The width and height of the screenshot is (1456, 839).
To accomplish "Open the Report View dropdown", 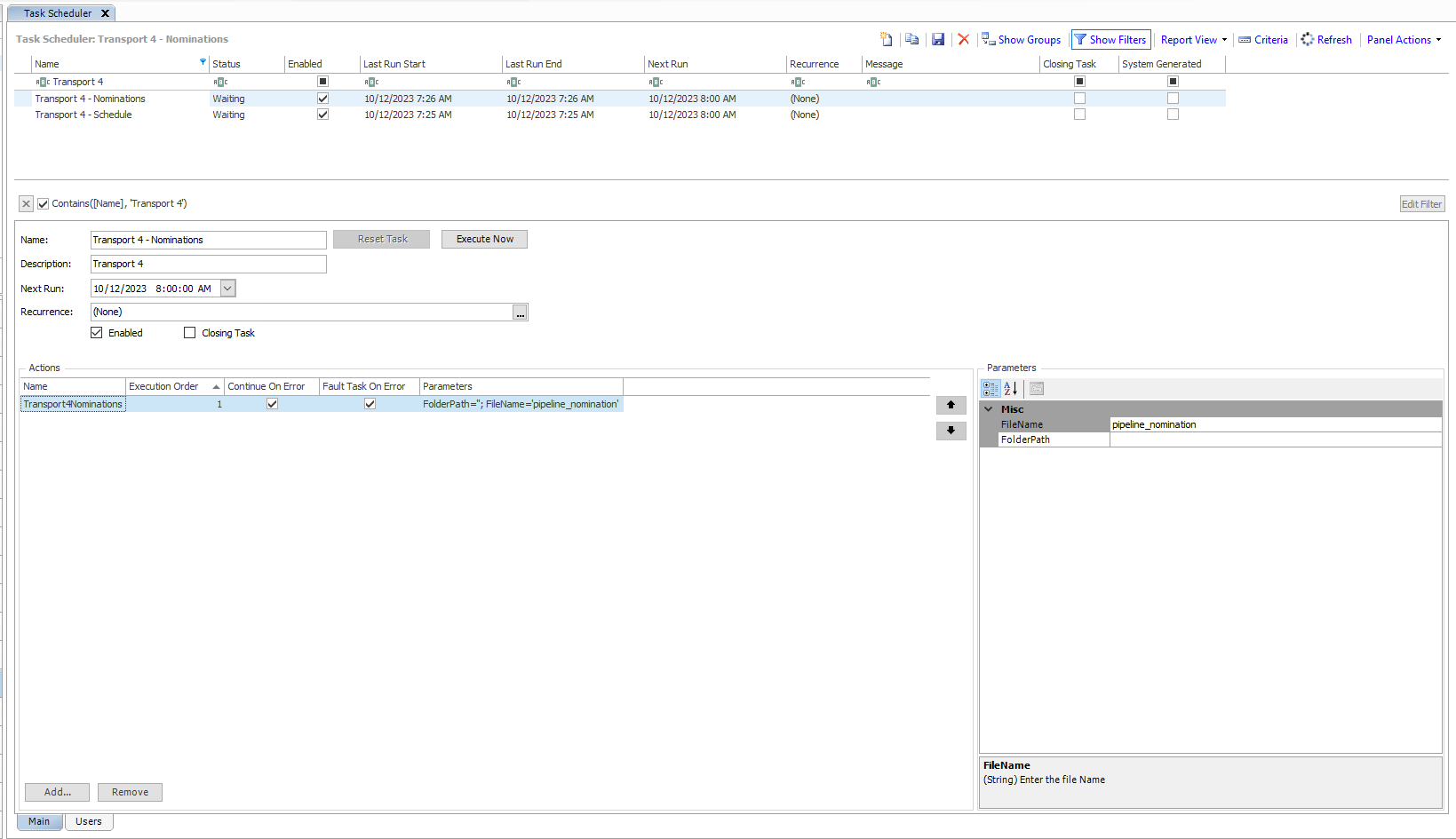I will point(1193,40).
